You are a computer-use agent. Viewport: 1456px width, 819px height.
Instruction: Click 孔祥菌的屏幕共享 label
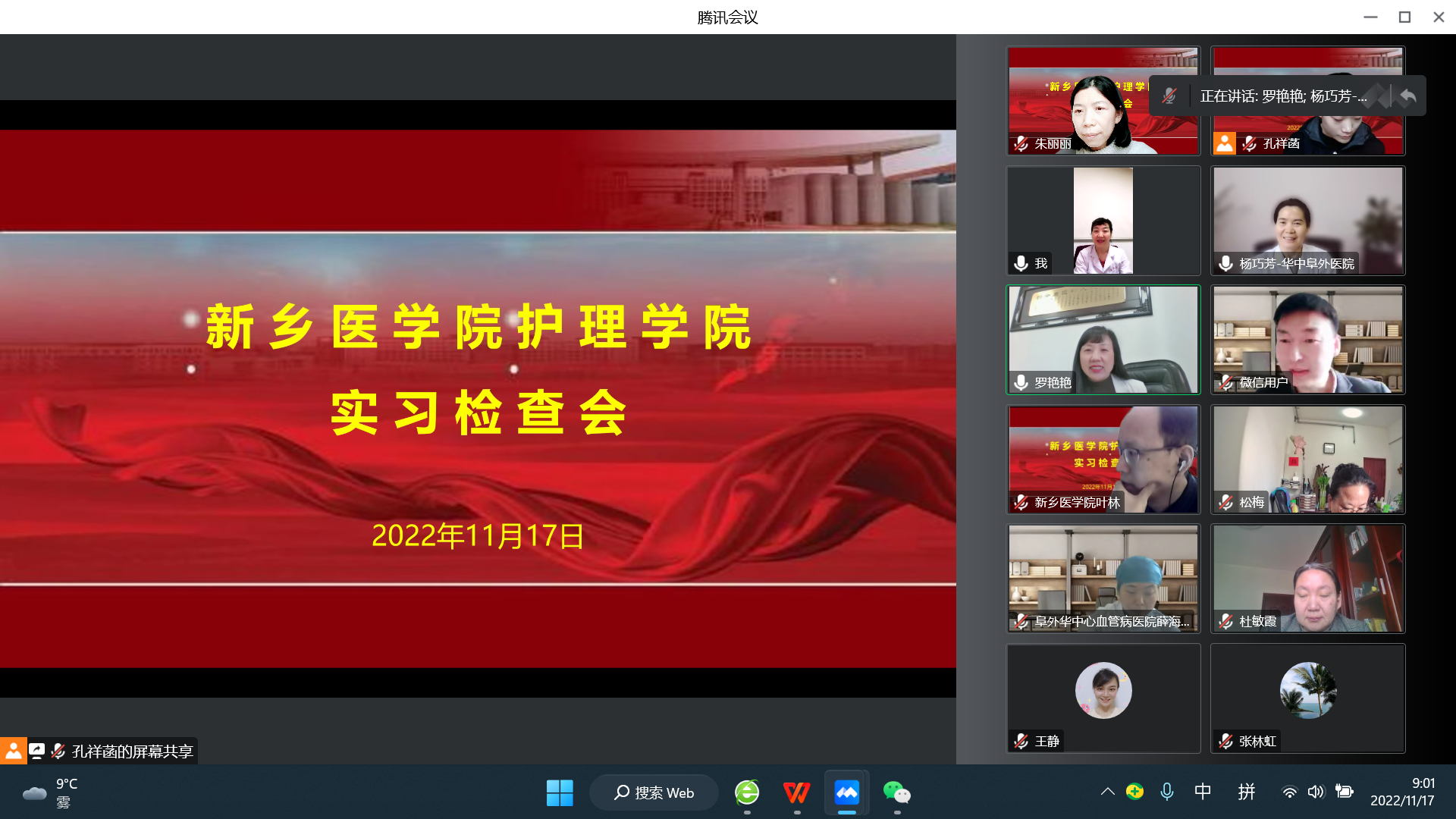(132, 752)
